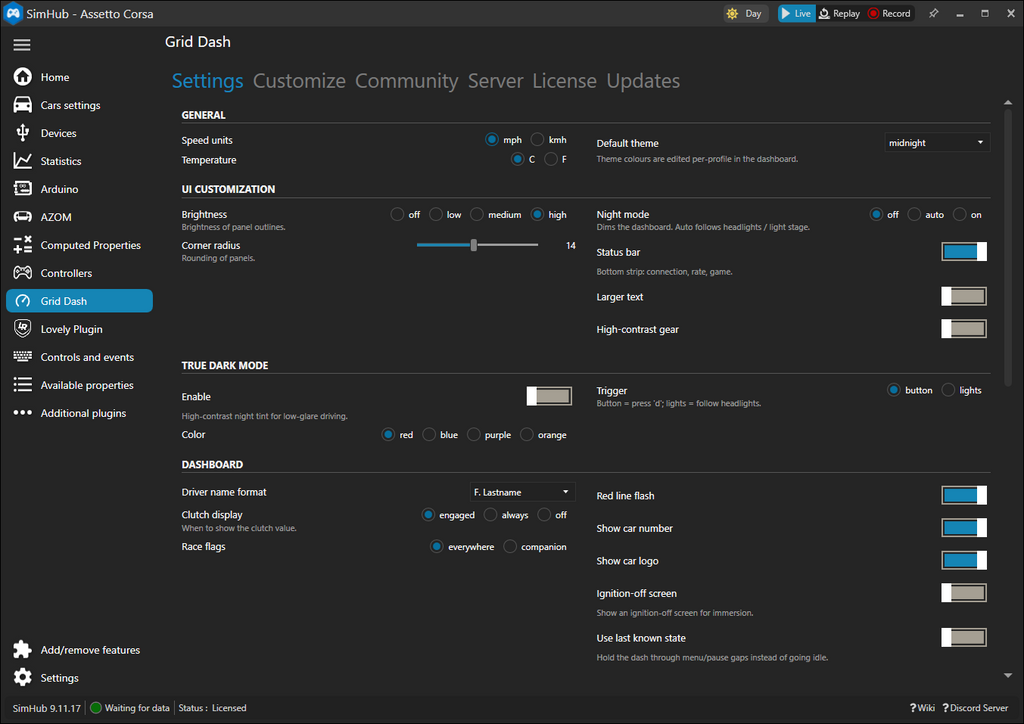Open the Day mode selector

(x=745, y=13)
